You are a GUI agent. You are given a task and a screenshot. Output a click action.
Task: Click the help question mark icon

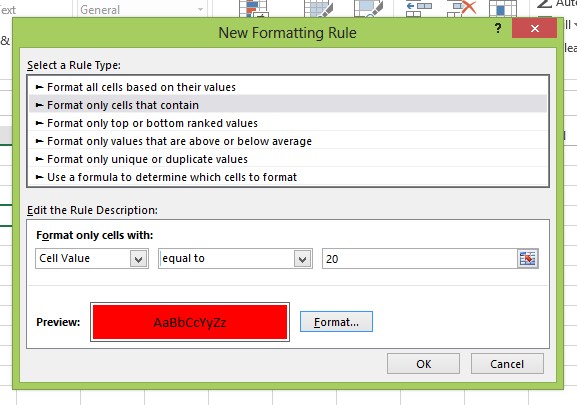pyautogui.click(x=498, y=28)
